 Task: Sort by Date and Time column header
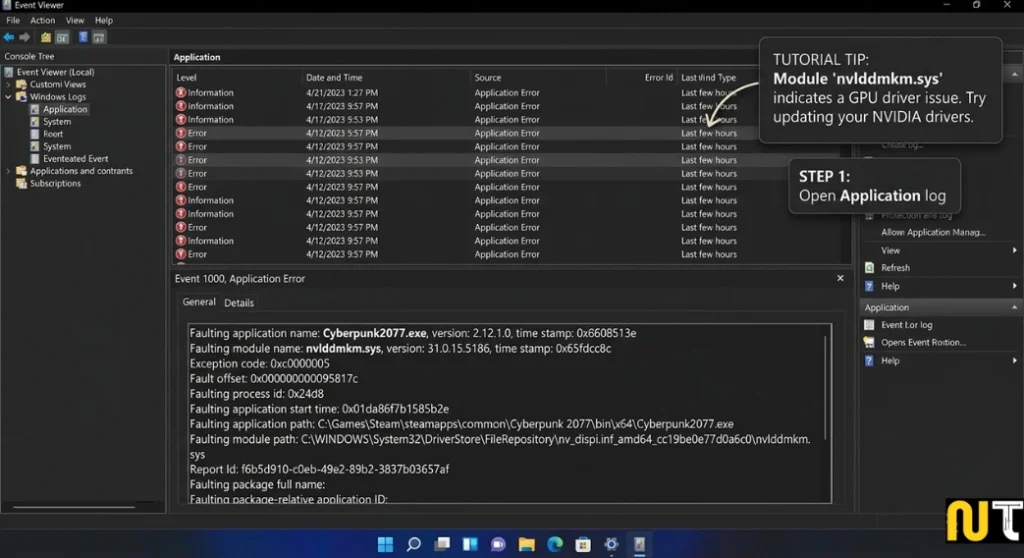tap(334, 77)
